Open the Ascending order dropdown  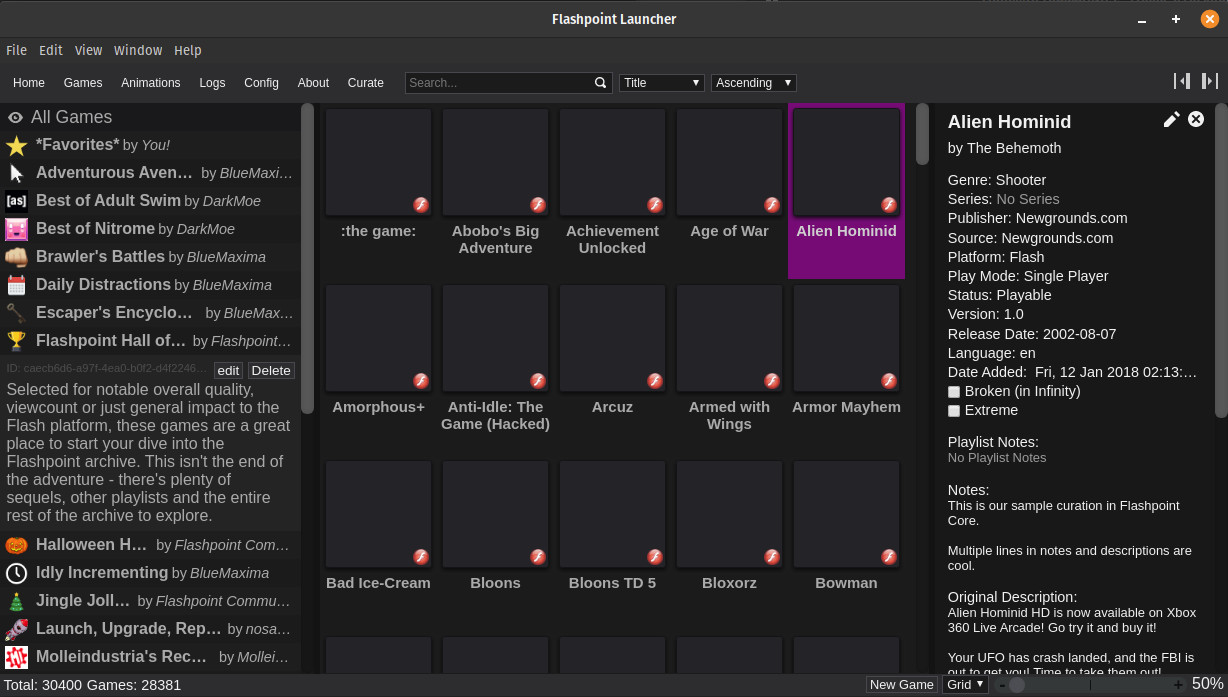click(x=754, y=83)
